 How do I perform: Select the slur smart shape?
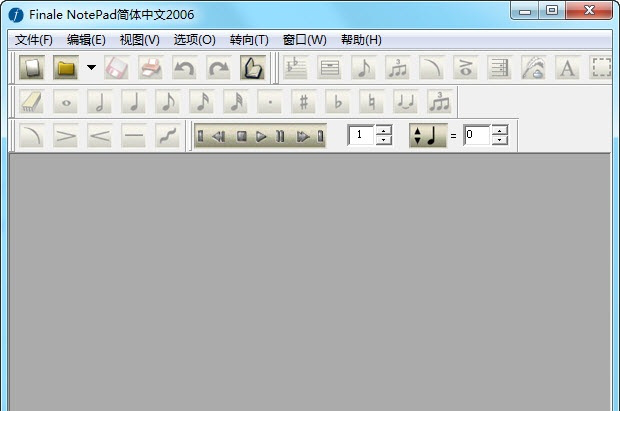tap(32, 136)
